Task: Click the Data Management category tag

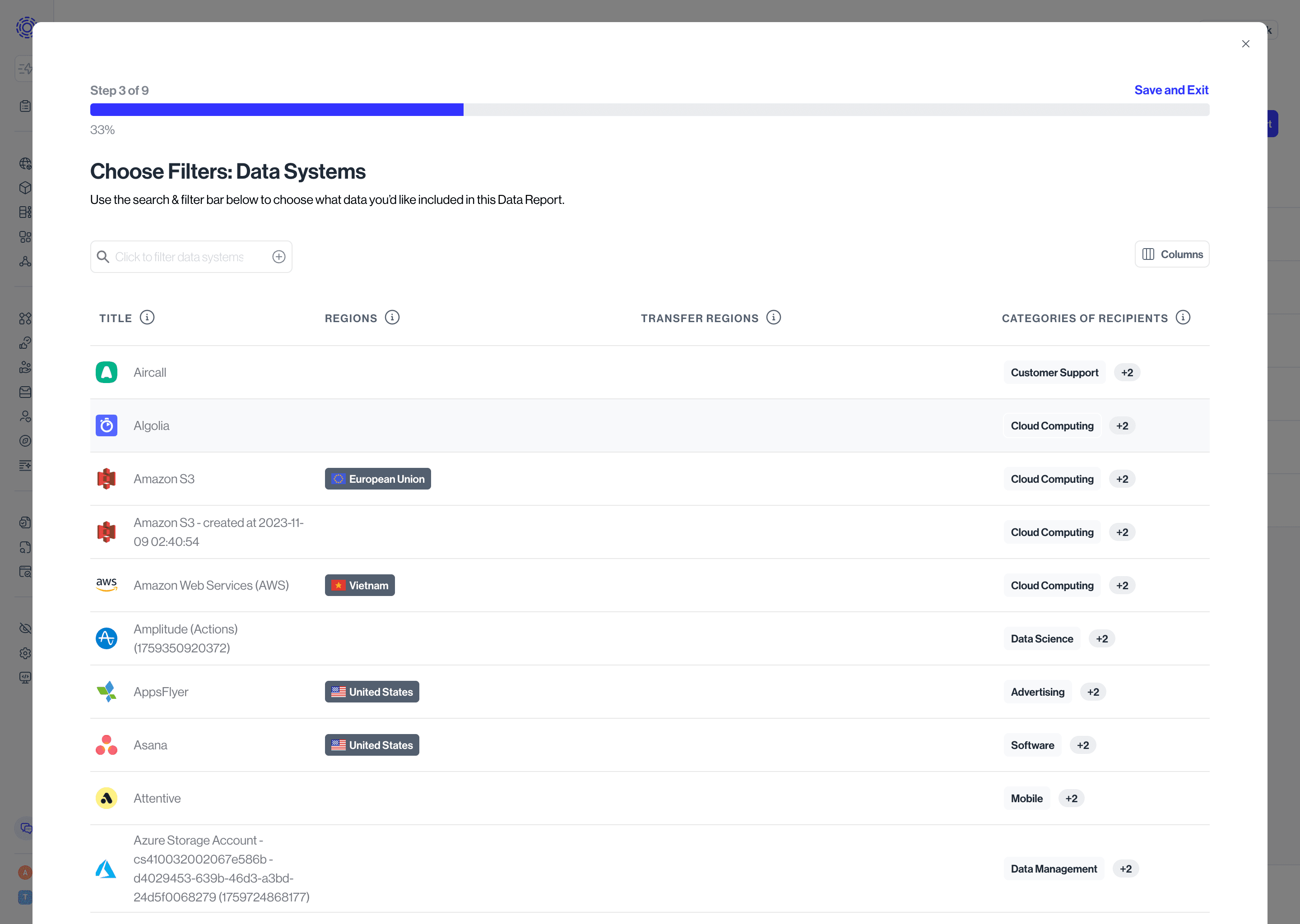Action: point(1054,869)
